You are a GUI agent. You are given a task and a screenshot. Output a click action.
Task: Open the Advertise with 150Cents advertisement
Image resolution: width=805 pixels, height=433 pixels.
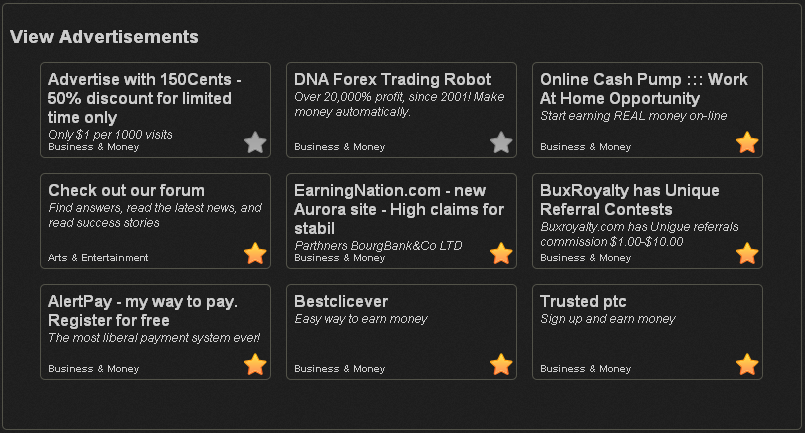(145, 98)
